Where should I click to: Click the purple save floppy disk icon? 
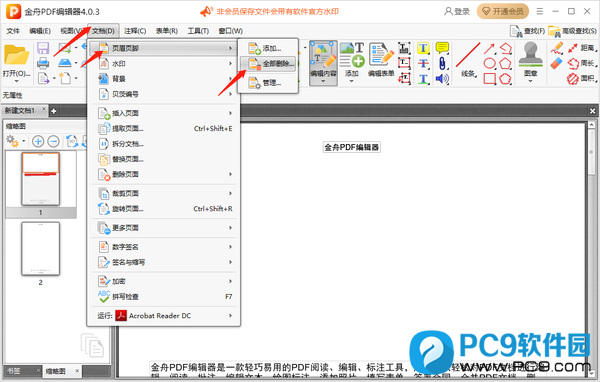coord(43,48)
